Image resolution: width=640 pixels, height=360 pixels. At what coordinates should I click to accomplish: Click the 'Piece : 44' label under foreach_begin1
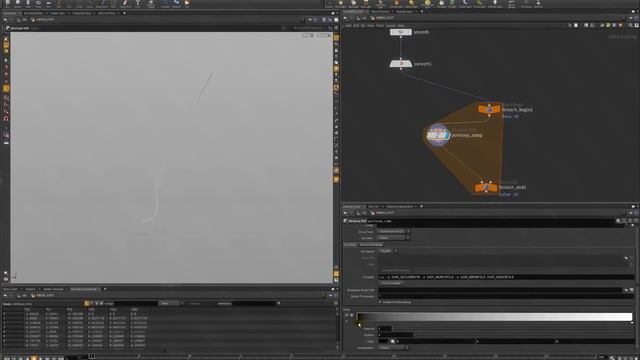point(510,116)
